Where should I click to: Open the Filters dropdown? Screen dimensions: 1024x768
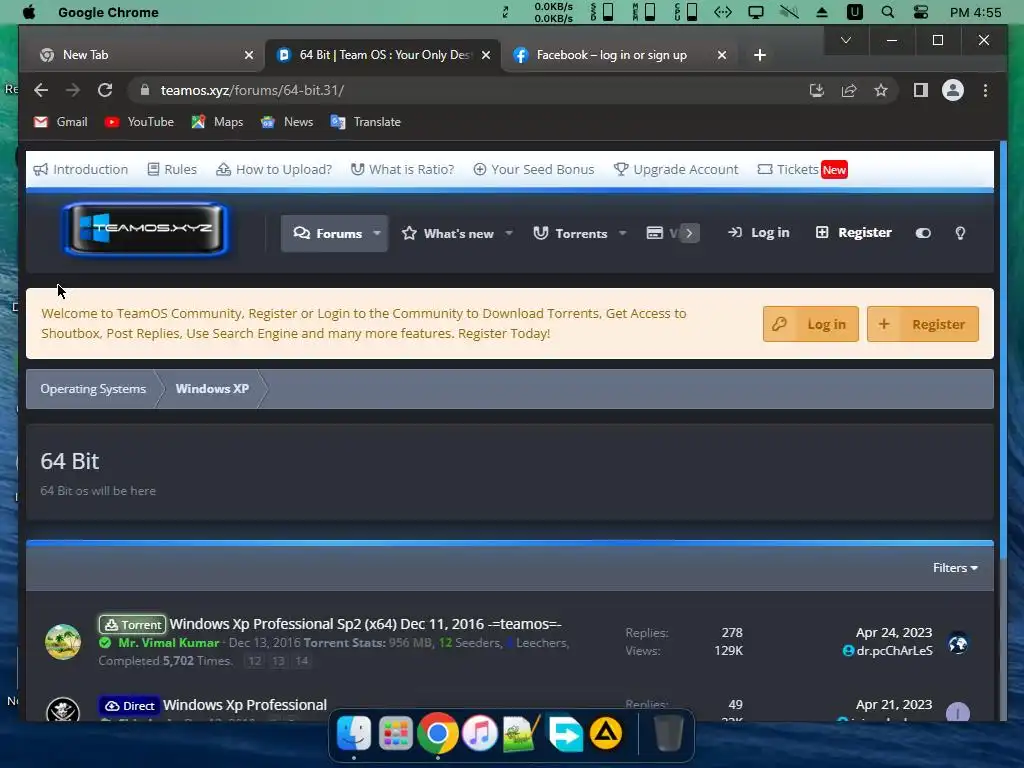point(955,568)
